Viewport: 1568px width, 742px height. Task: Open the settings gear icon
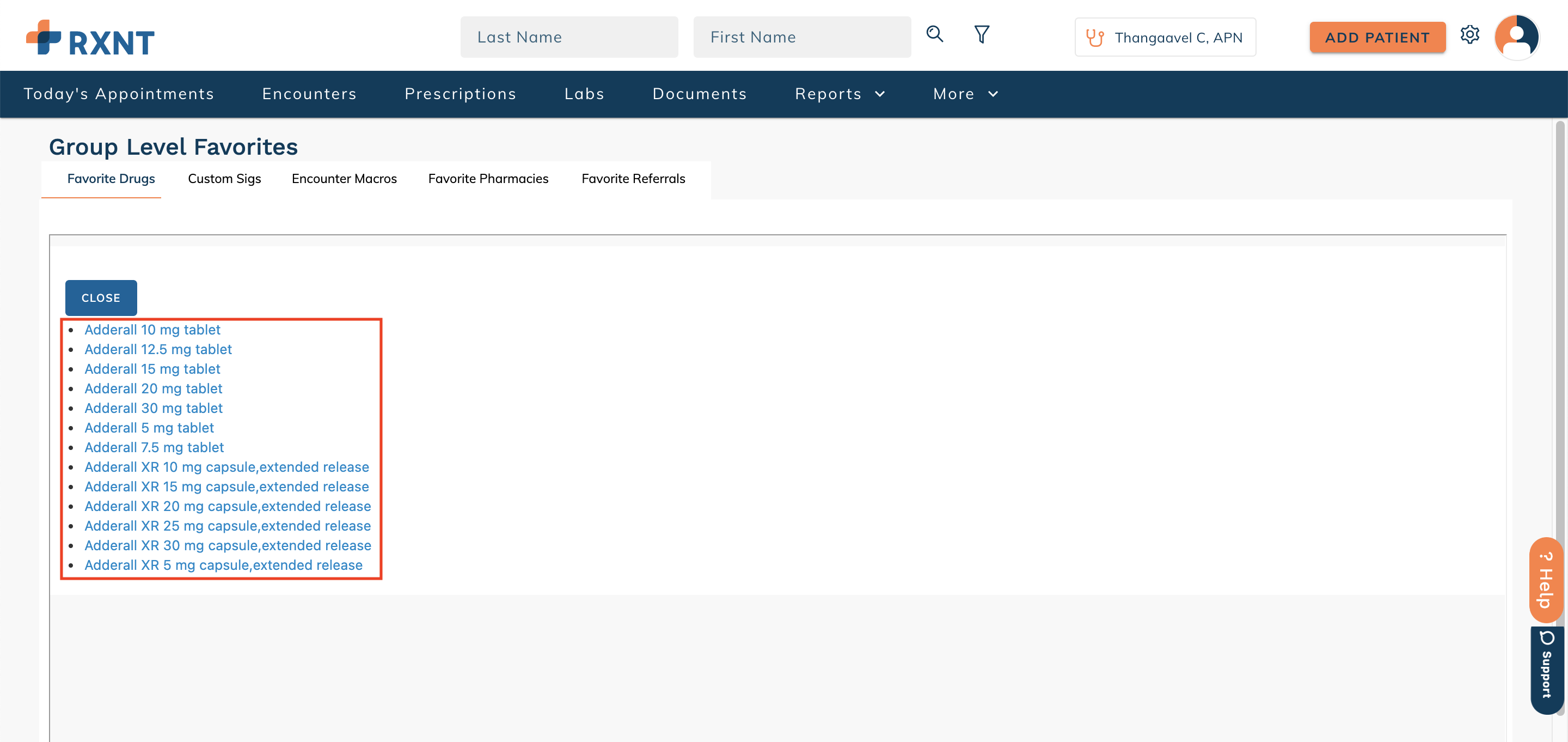(x=1471, y=35)
